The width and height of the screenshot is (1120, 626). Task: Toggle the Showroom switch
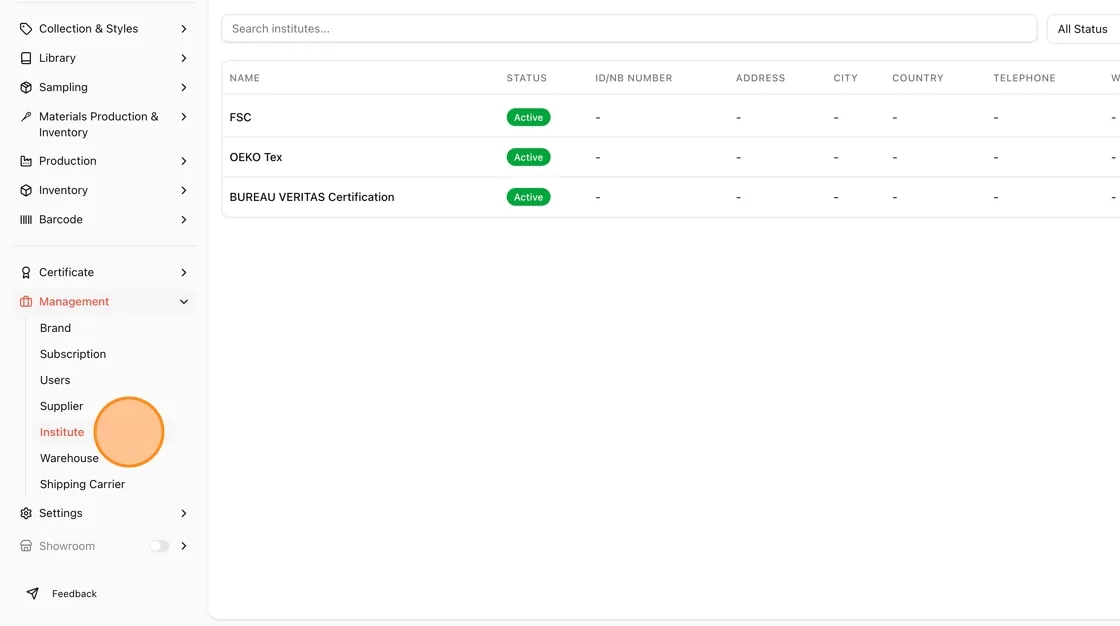pos(159,546)
